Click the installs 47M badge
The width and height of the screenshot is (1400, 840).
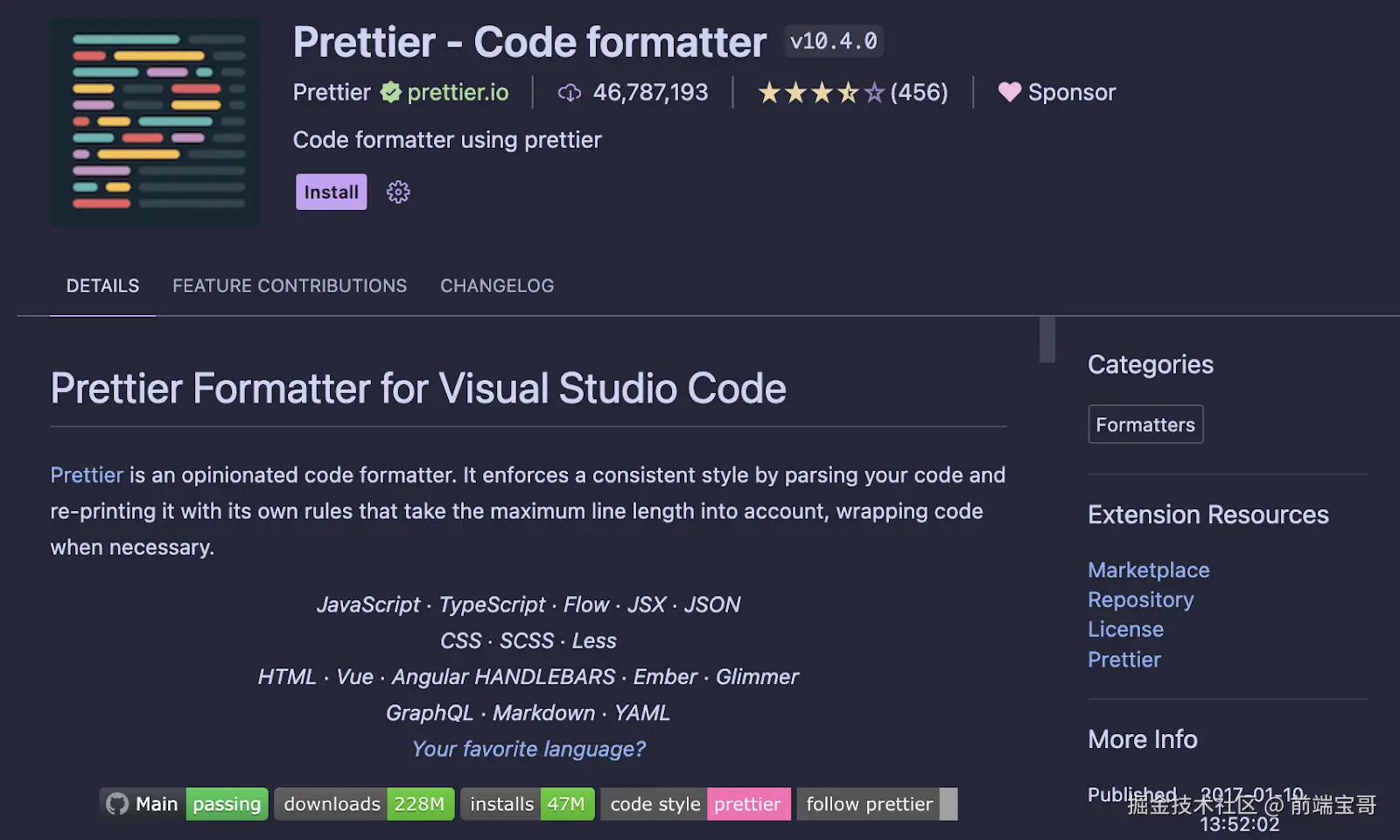pyautogui.click(x=528, y=804)
